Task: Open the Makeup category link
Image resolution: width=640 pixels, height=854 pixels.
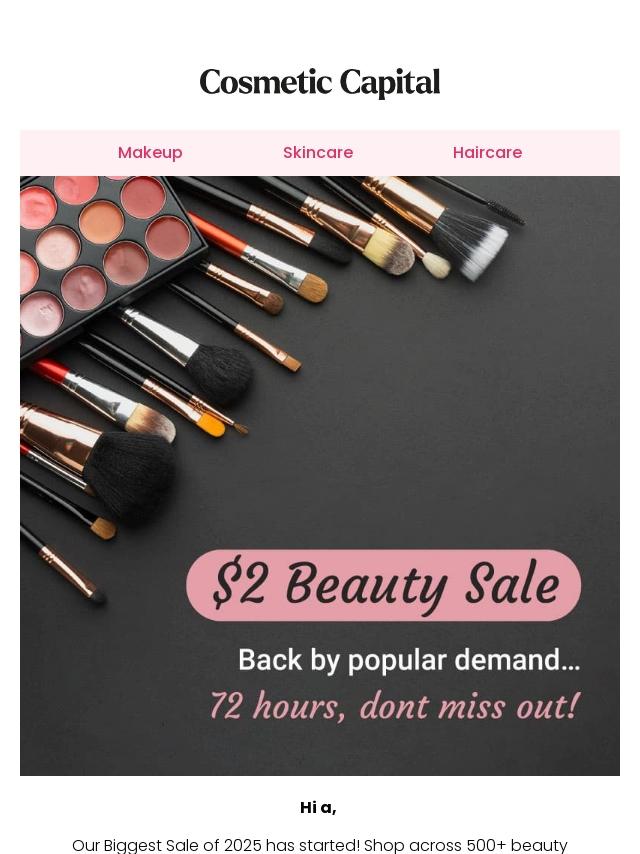Action: (150, 152)
